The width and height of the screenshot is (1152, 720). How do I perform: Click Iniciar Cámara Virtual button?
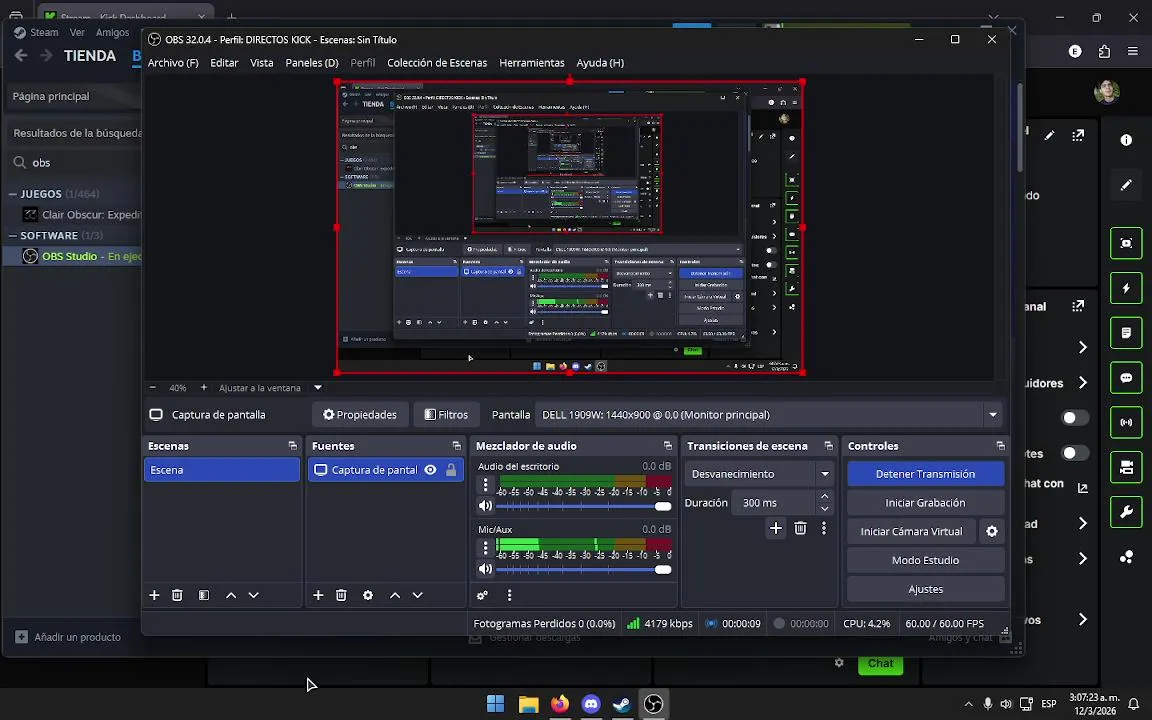pos(911,531)
